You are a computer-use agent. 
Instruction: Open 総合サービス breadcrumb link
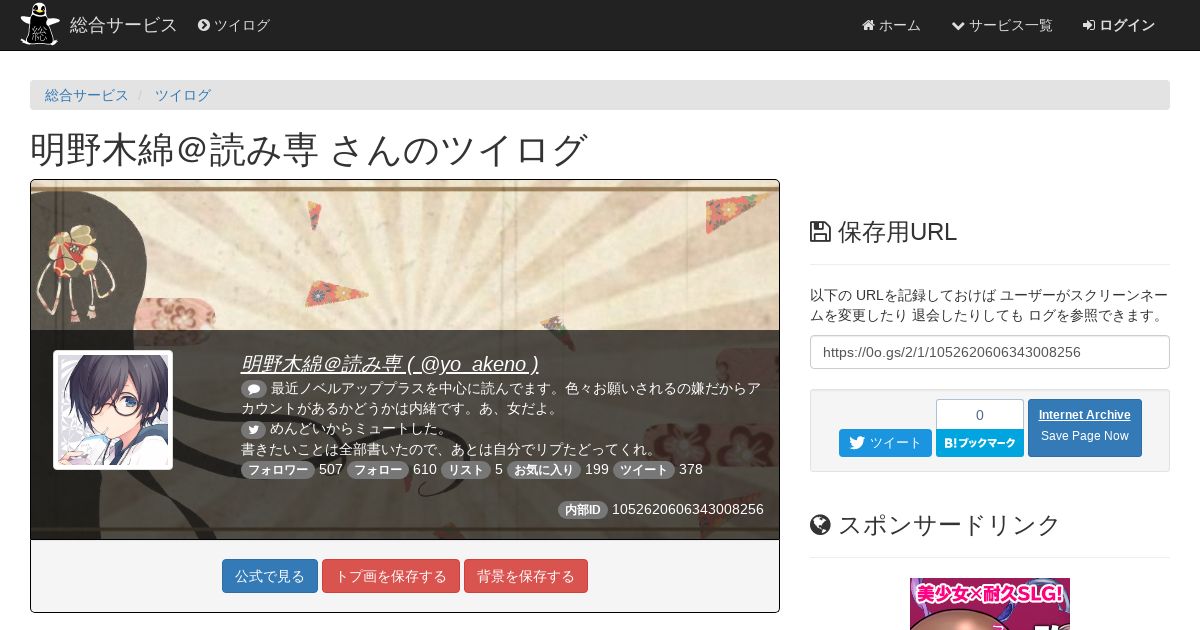(x=86, y=95)
